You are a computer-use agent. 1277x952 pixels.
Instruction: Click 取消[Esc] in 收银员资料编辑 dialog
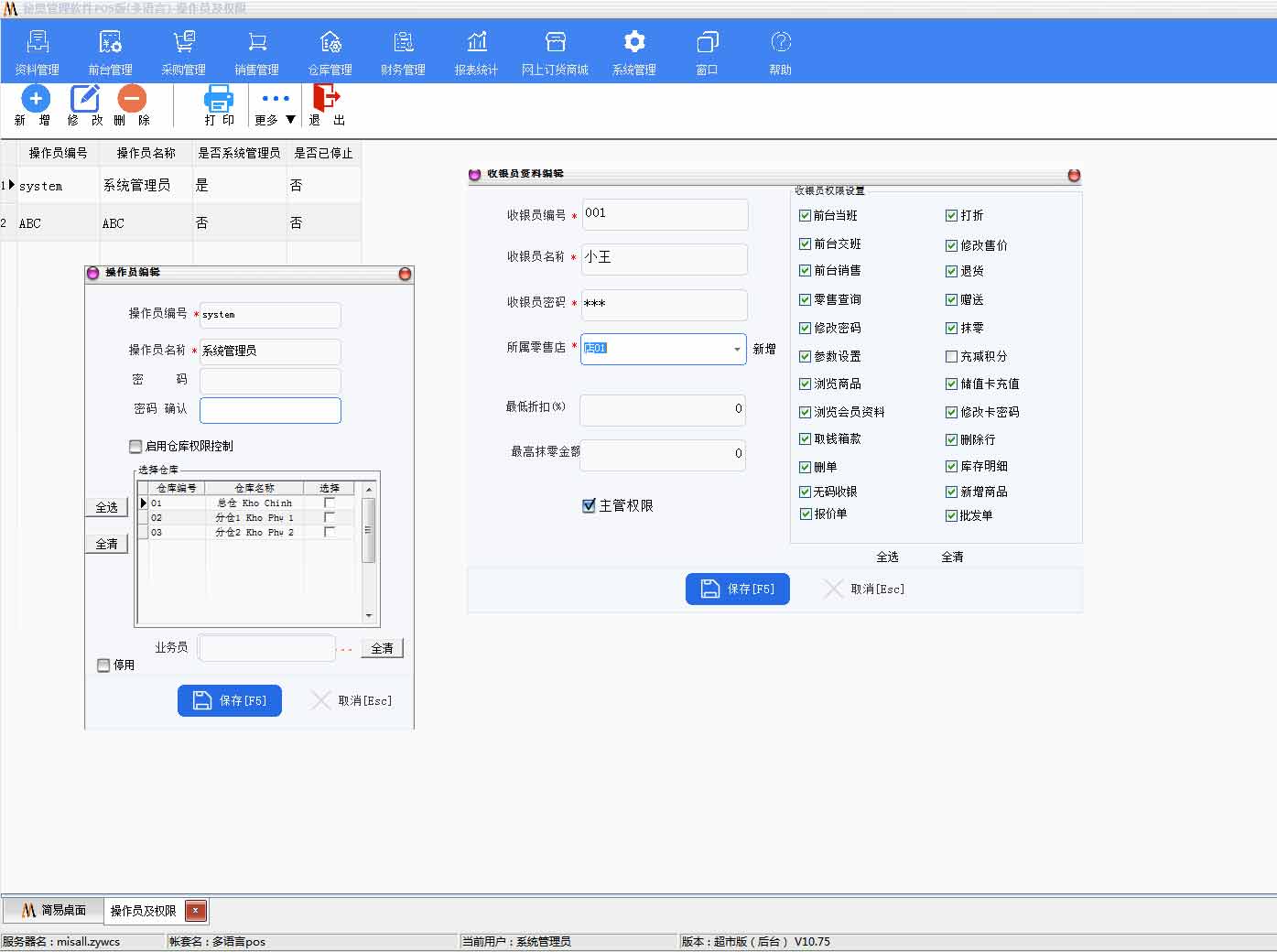coord(864,590)
